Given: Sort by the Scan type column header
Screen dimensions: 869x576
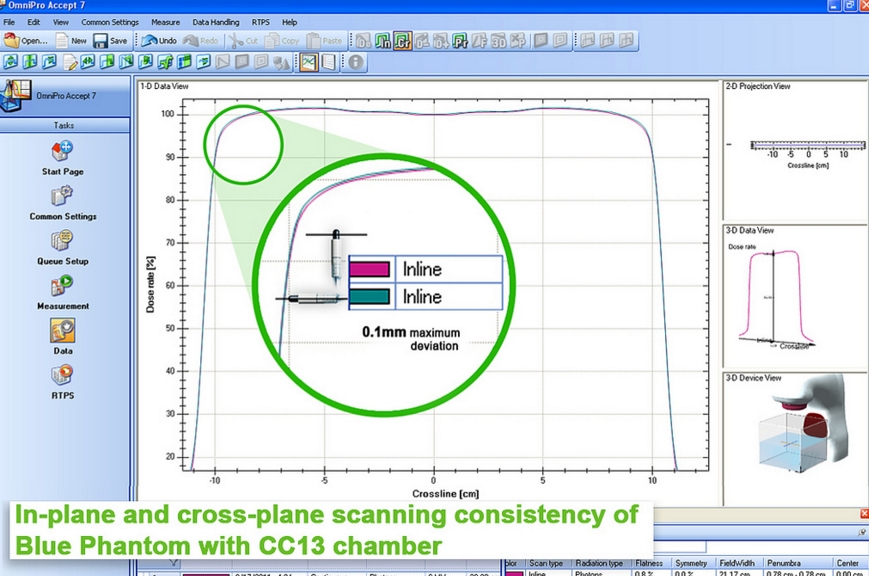Looking at the screenshot, I should 546,563.
